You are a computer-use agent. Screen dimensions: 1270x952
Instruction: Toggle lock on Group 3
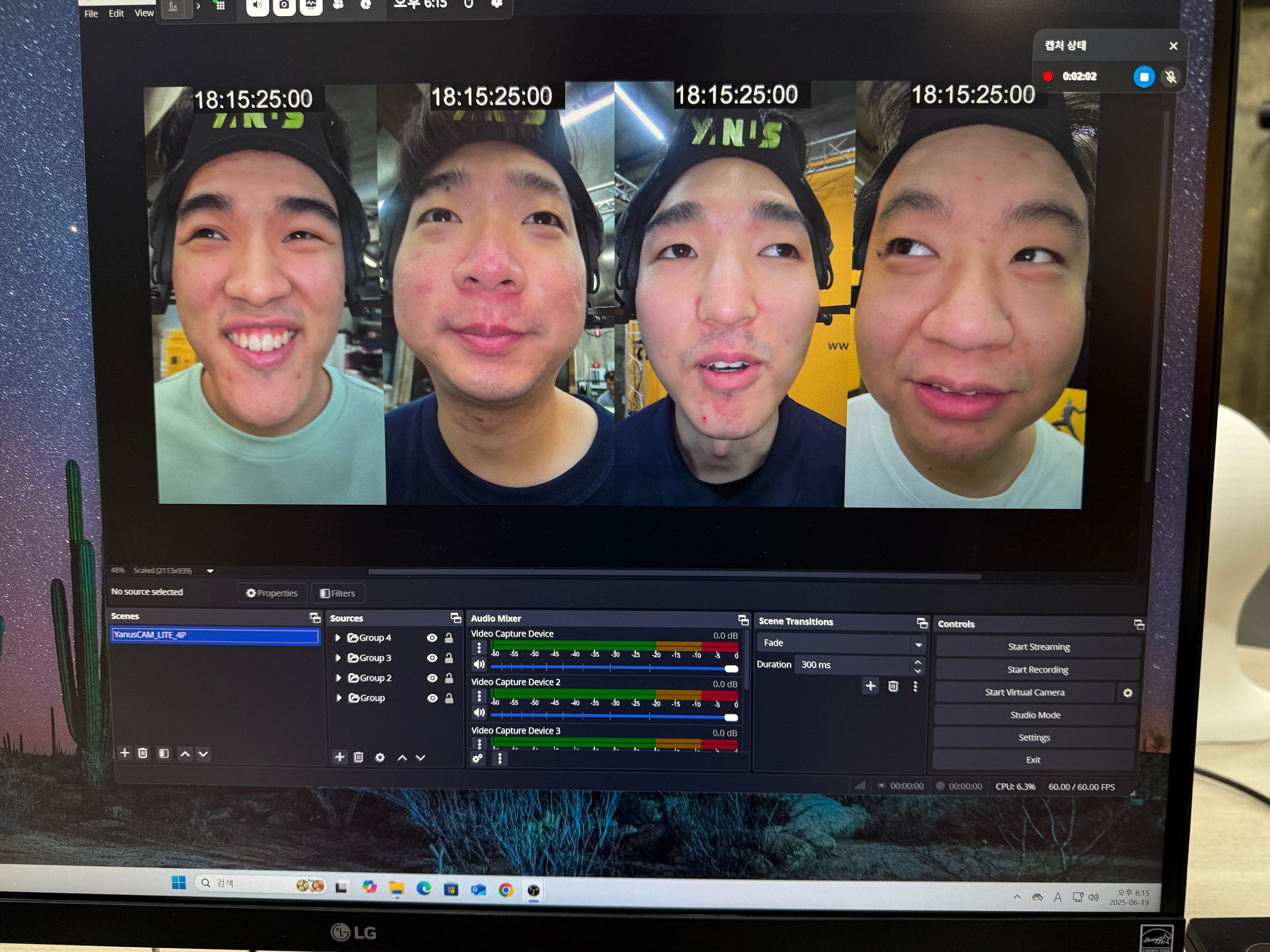click(x=449, y=657)
